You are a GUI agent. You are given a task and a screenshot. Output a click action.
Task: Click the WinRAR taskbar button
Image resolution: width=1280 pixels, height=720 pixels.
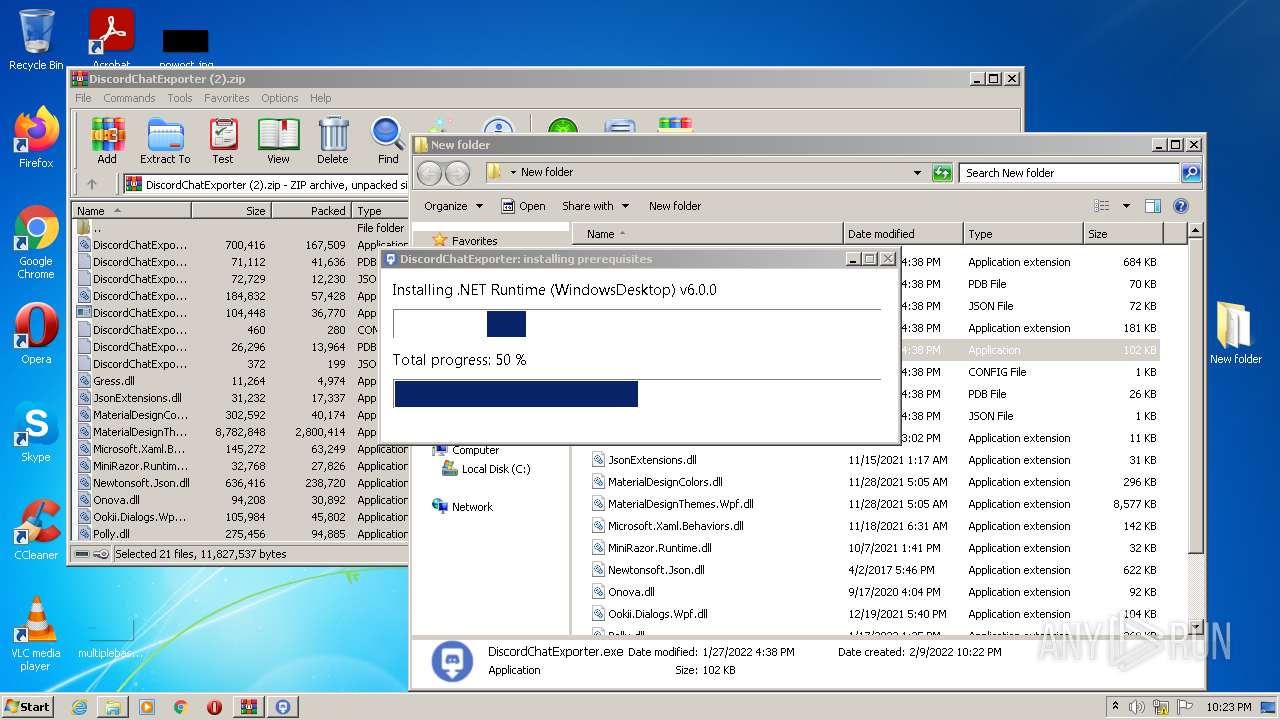tap(248, 707)
